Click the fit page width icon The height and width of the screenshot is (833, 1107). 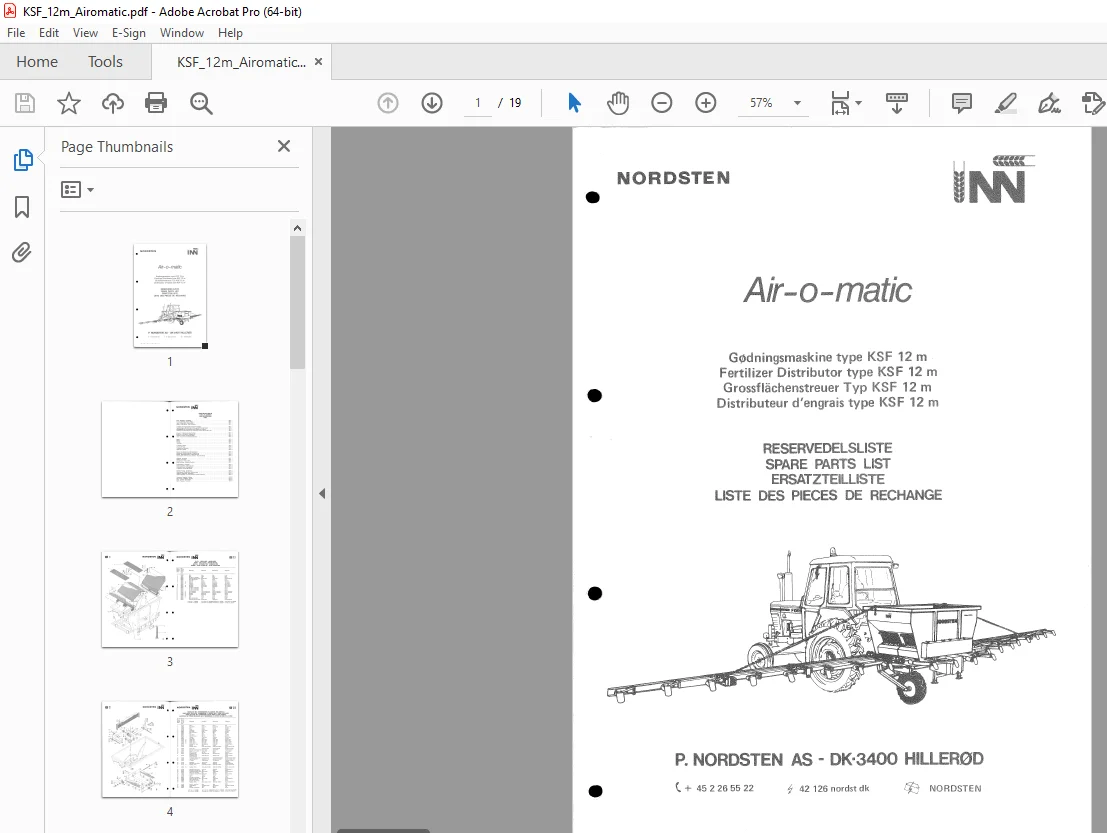coord(840,103)
